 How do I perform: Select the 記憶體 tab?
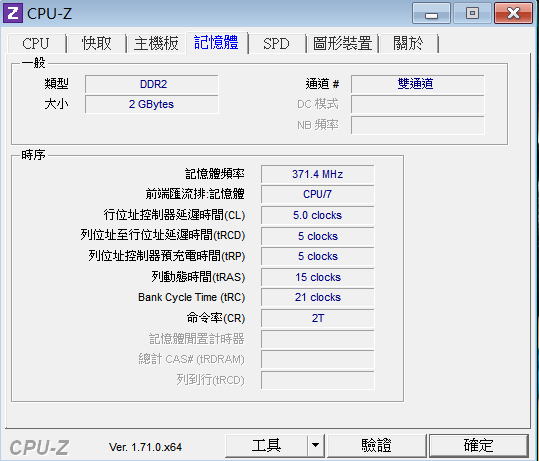click(x=217, y=43)
